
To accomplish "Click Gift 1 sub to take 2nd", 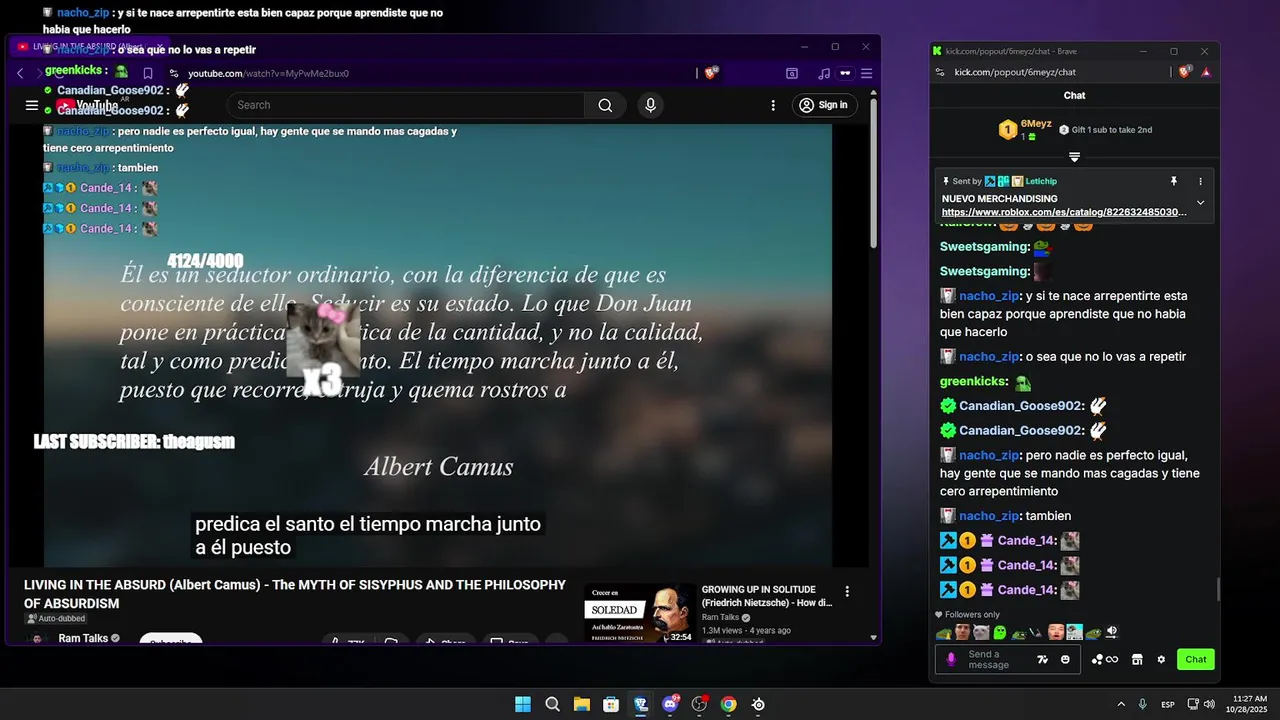I will coord(1105,129).
